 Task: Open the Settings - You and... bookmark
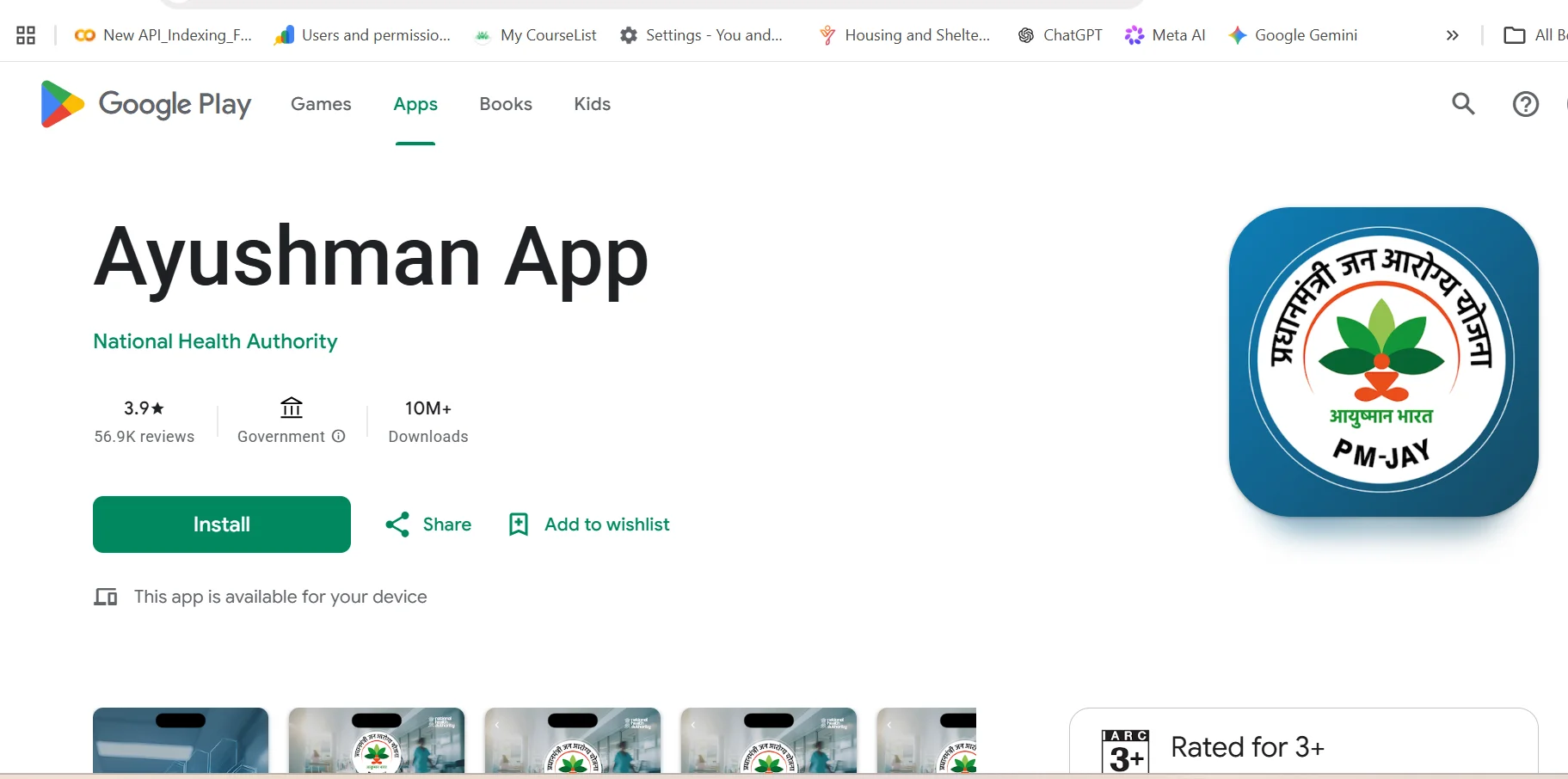coord(702,35)
